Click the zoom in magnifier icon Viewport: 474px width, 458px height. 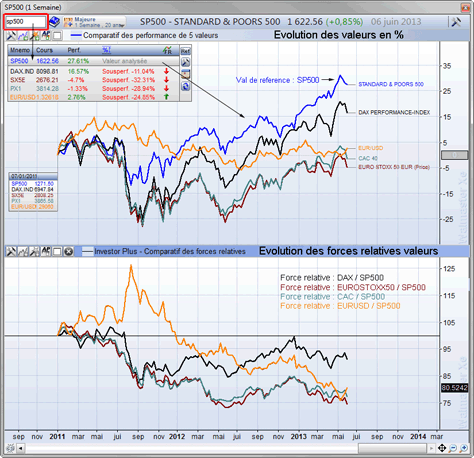point(463,449)
